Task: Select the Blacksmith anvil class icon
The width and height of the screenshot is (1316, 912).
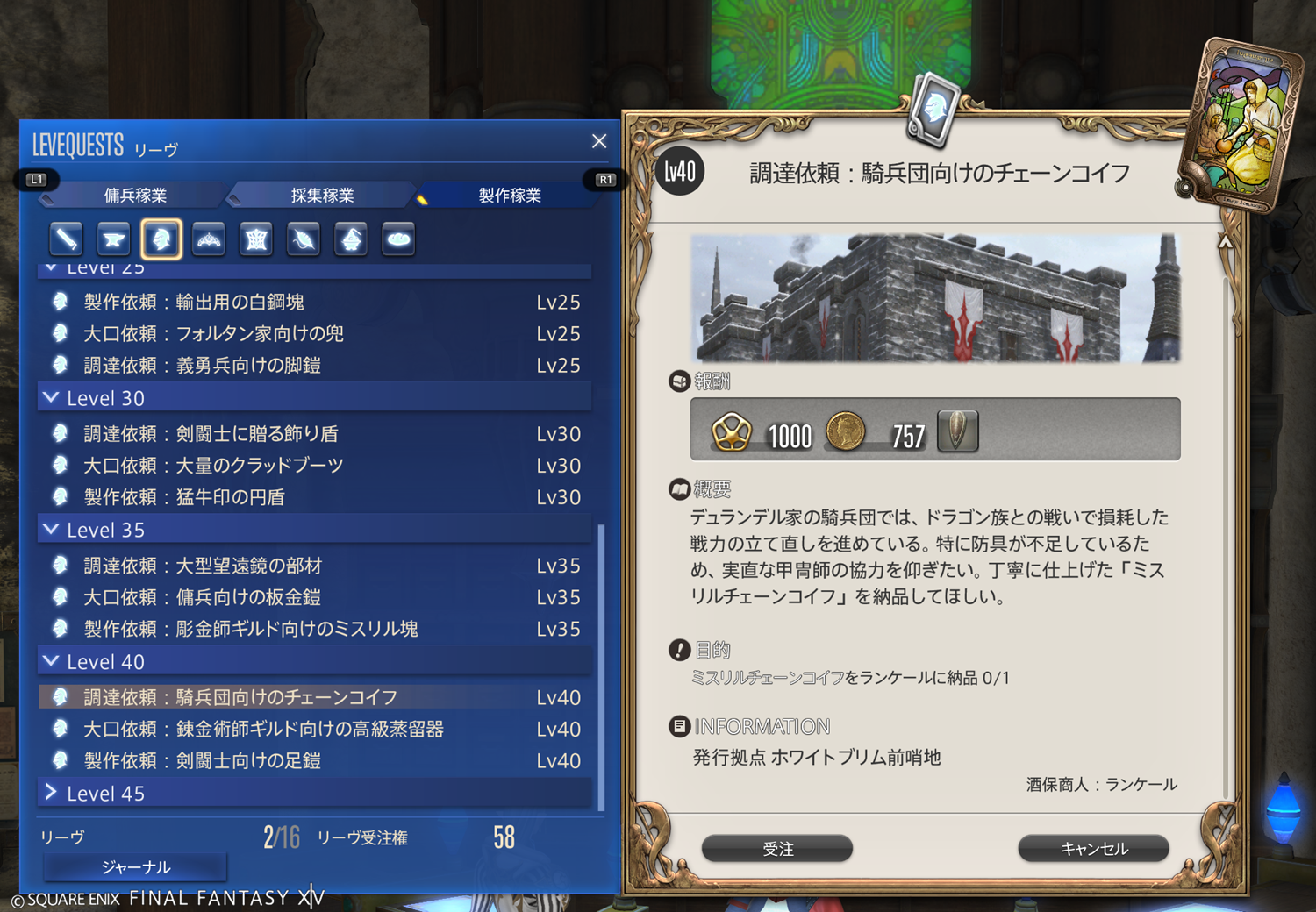Action: point(114,239)
